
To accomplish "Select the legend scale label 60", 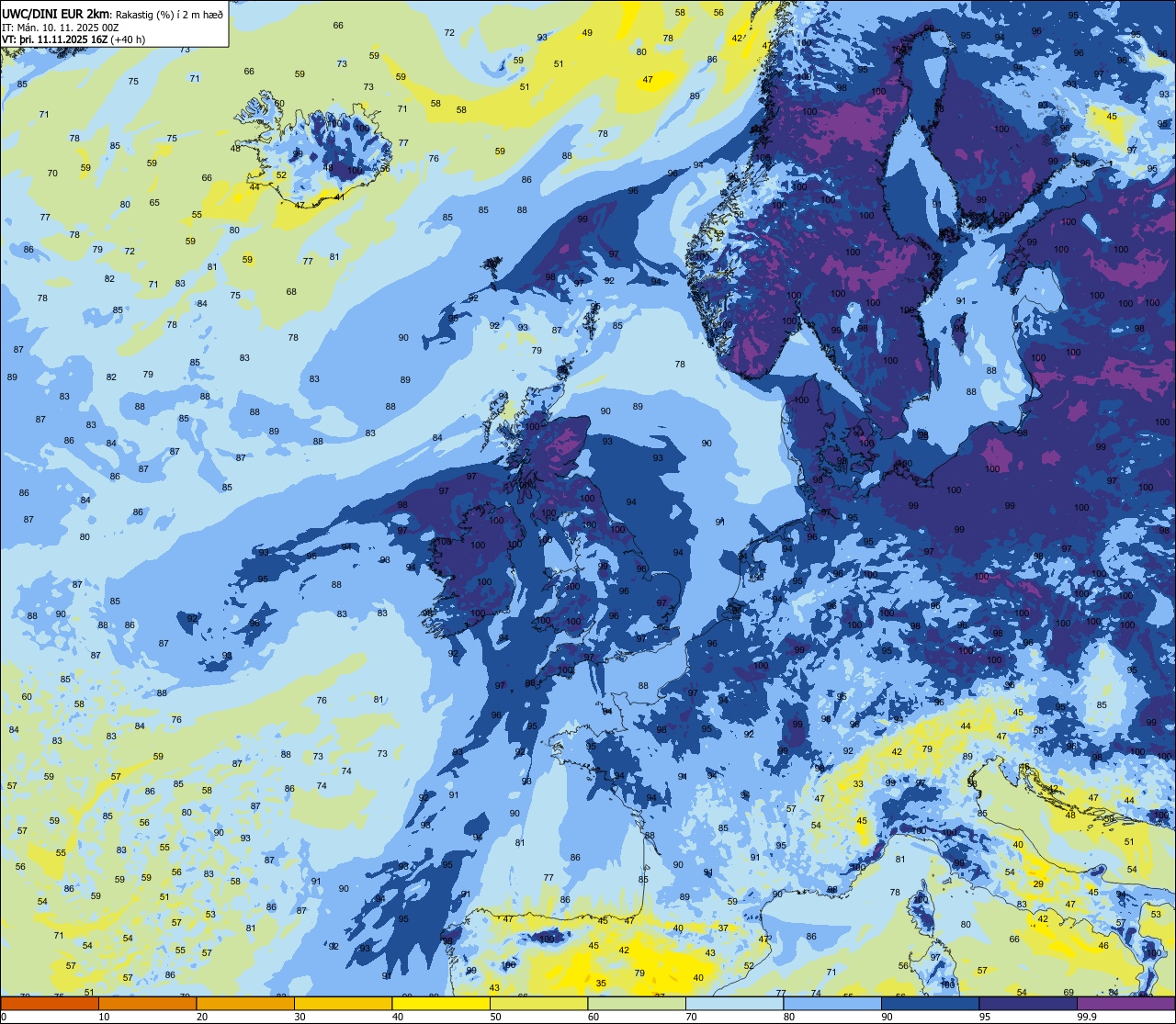I will coord(594,1017).
